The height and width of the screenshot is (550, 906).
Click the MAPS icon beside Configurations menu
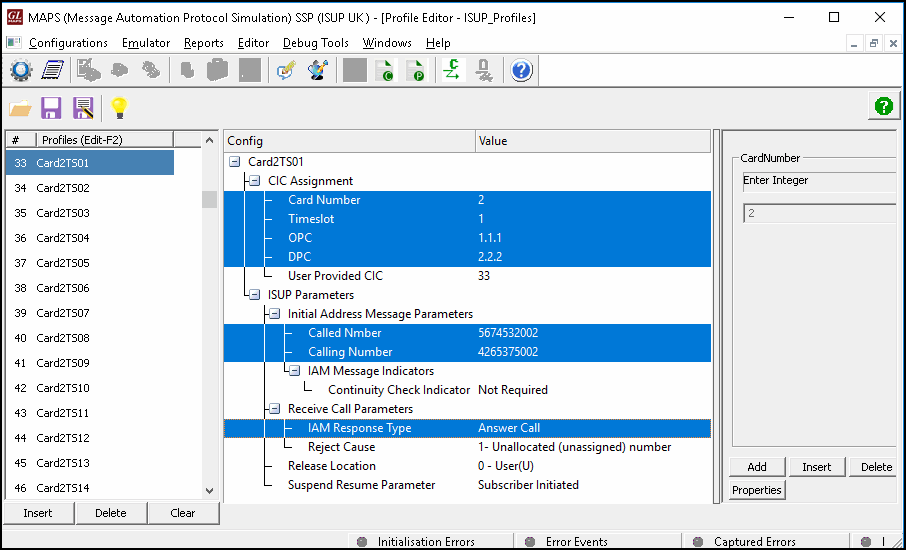point(14,43)
